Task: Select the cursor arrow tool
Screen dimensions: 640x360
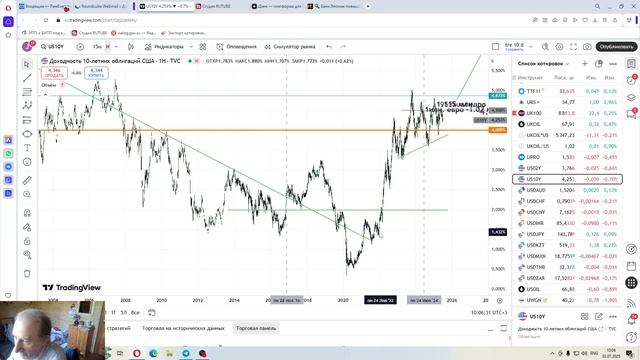Action: (27, 64)
